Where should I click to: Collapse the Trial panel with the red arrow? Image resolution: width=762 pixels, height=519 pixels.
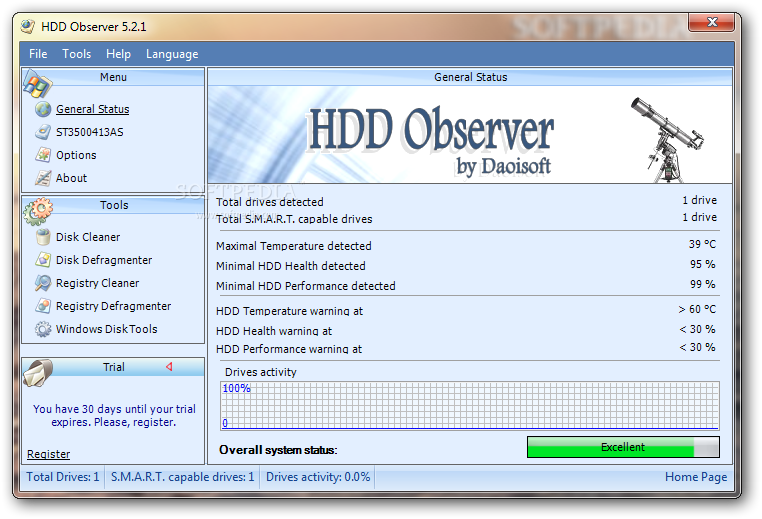pyautogui.click(x=169, y=366)
